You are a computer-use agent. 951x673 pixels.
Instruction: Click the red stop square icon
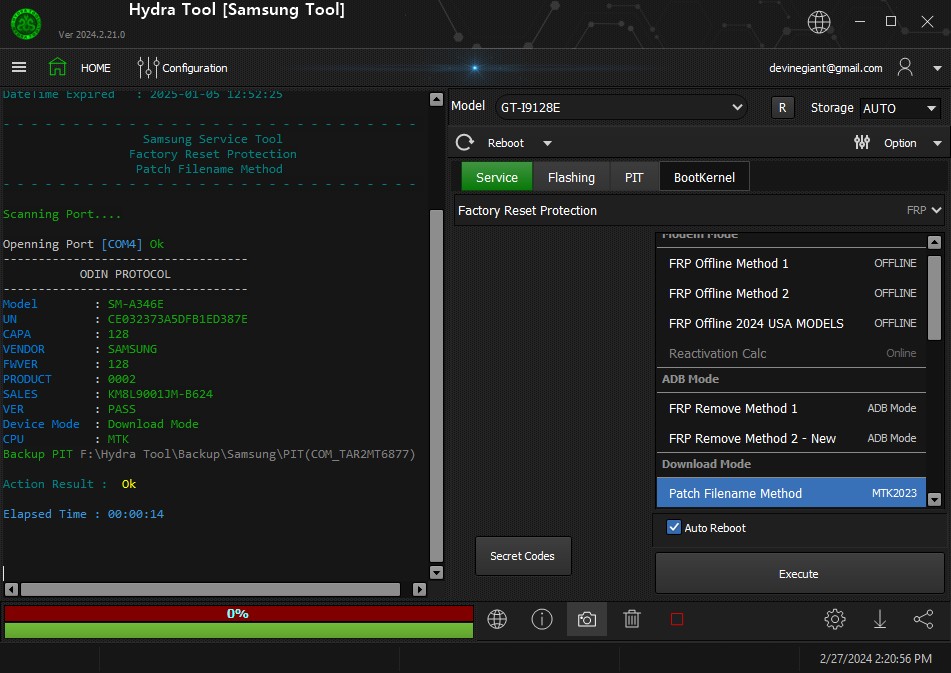coord(677,619)
